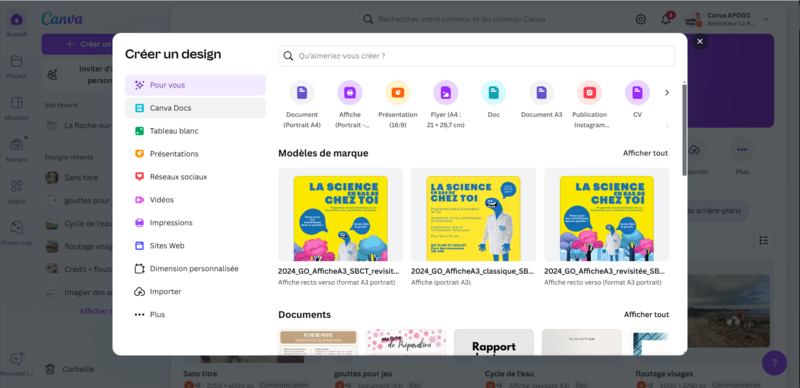Viewport: 800px width, 388px height.
Task: Select the Document A3 icon
Action: coord(541,93)
